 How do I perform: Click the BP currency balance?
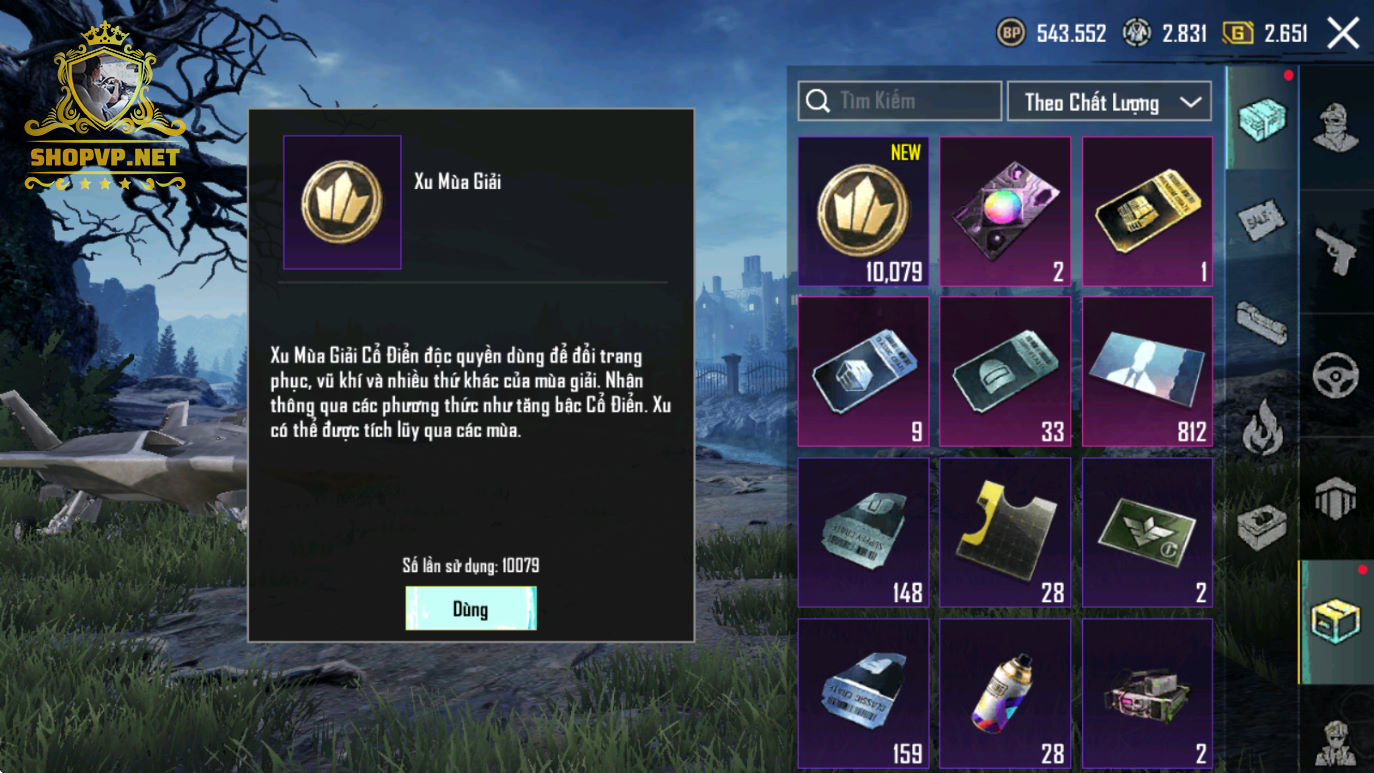pos(1051,33)
